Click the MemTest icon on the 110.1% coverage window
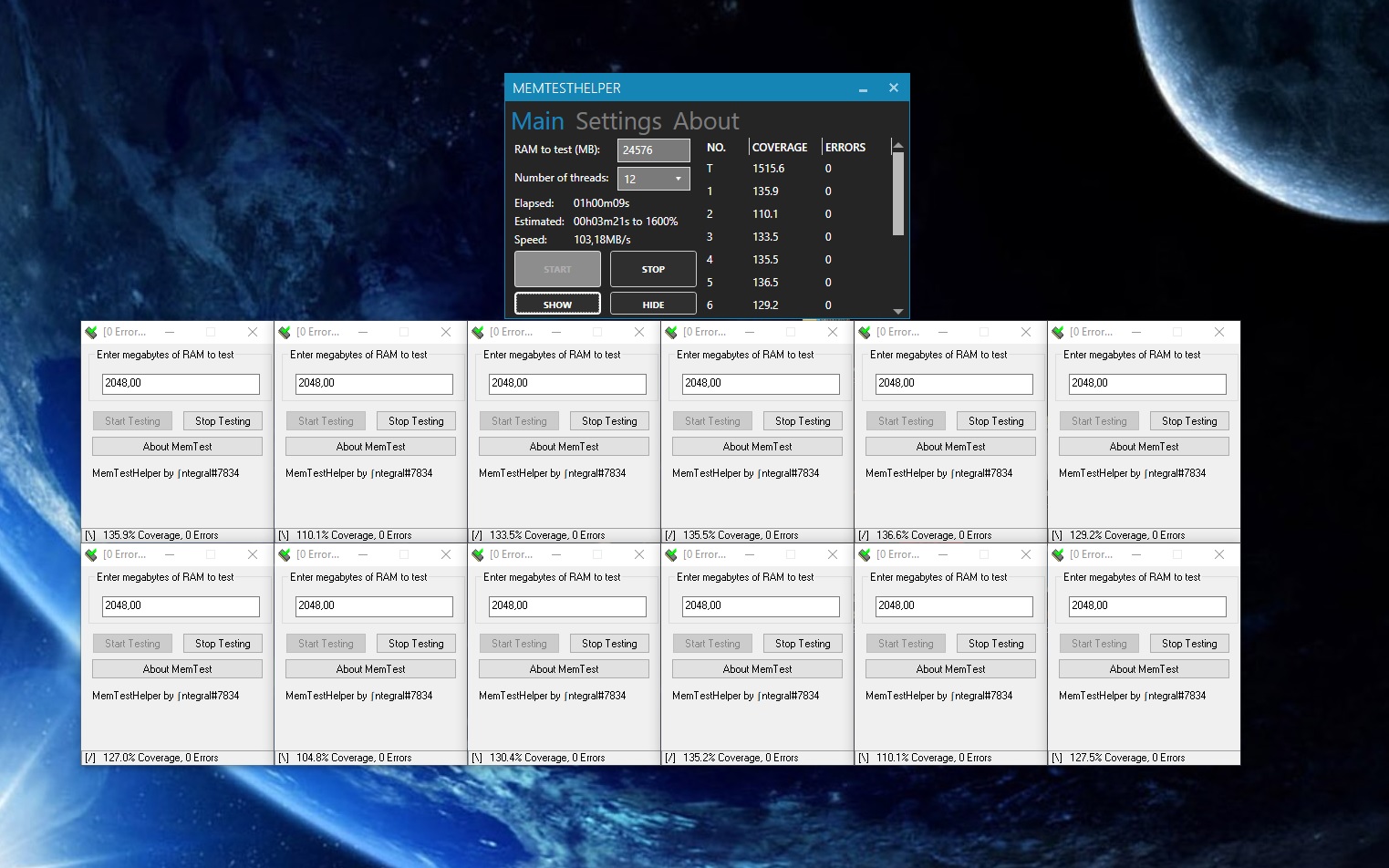The height and width of the screenshot is (868, 1389). [x=285, y=332]
